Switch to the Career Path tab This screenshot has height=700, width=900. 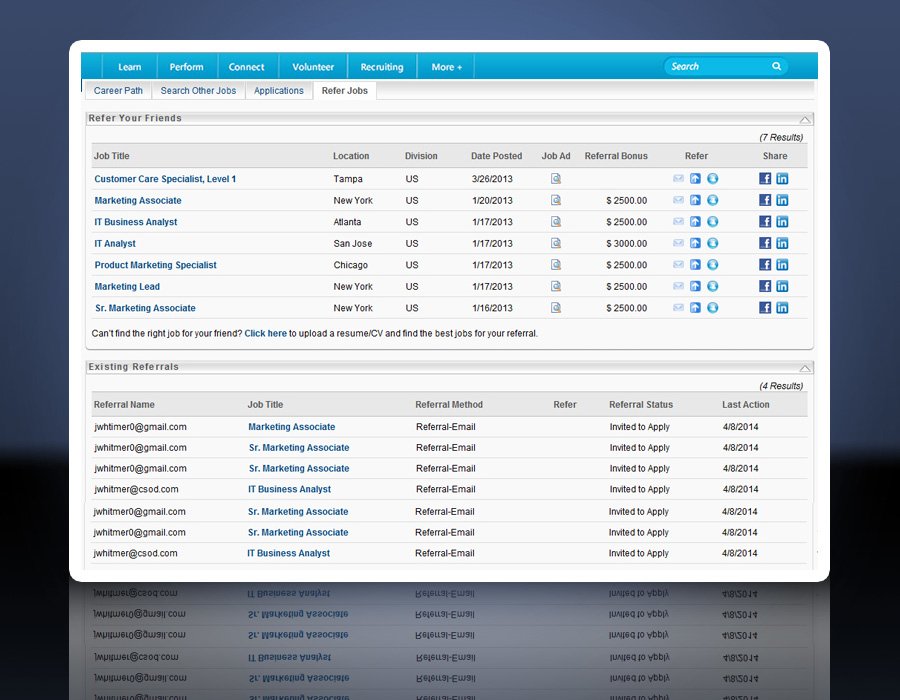[x=118, y=91]
